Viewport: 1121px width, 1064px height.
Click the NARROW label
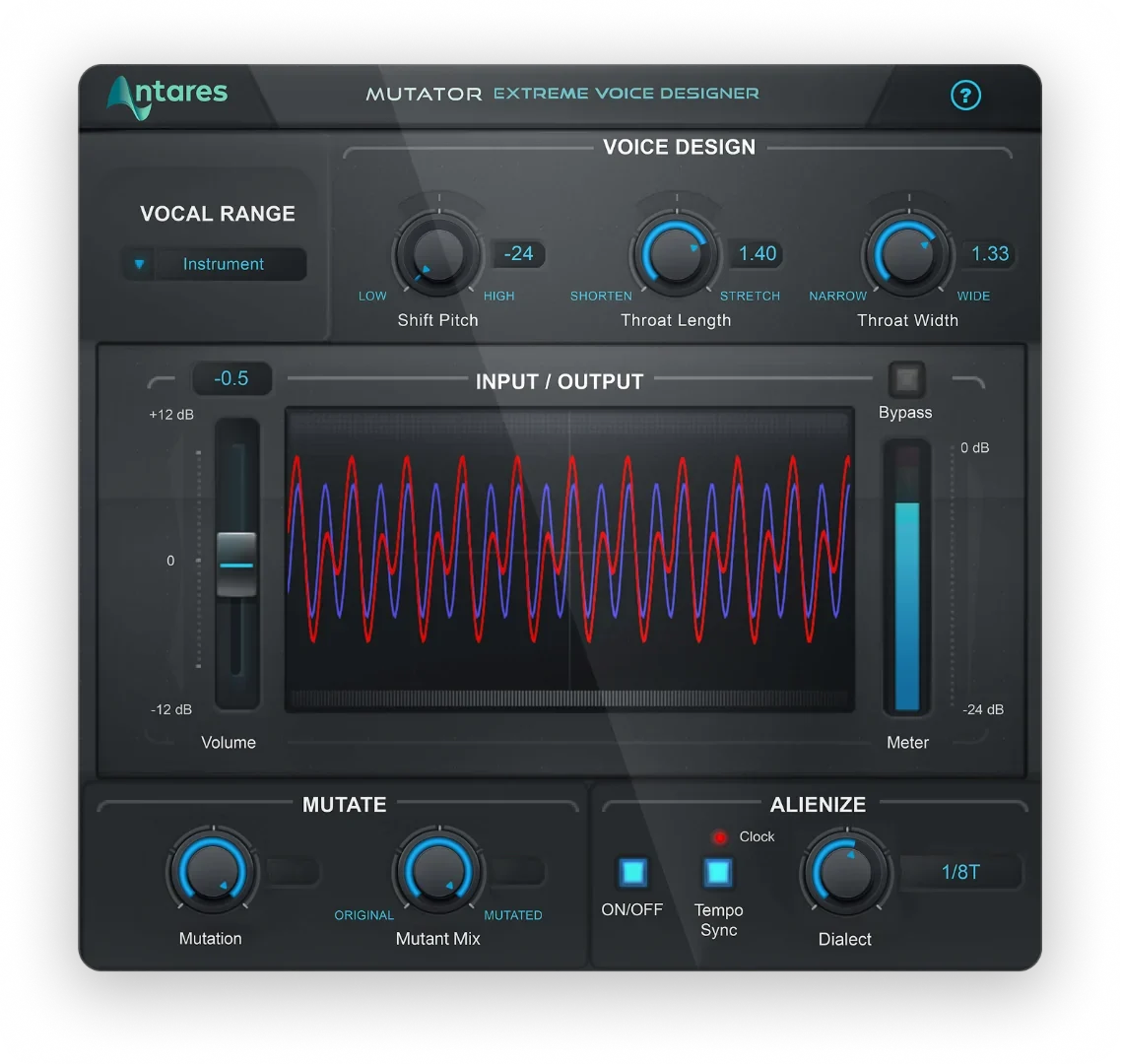coord(838,296)
